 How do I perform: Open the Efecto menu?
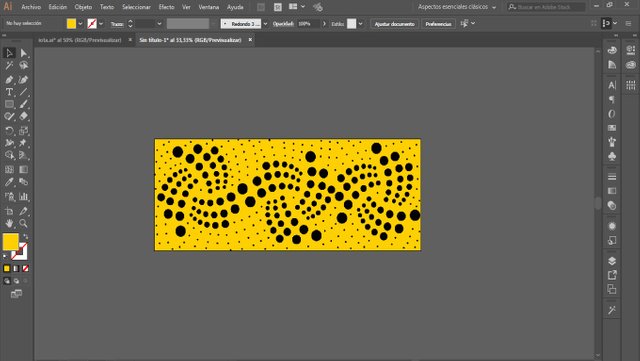coord(167,7)
